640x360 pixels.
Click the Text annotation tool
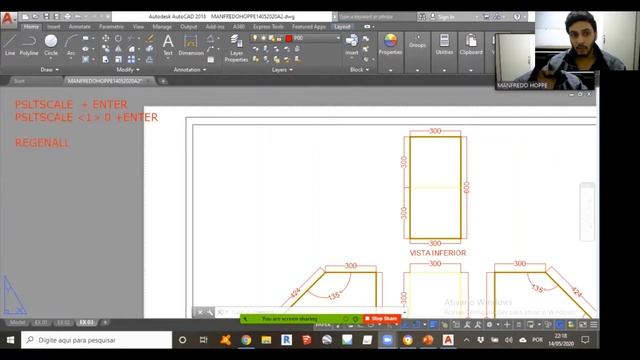click(168, 45)
